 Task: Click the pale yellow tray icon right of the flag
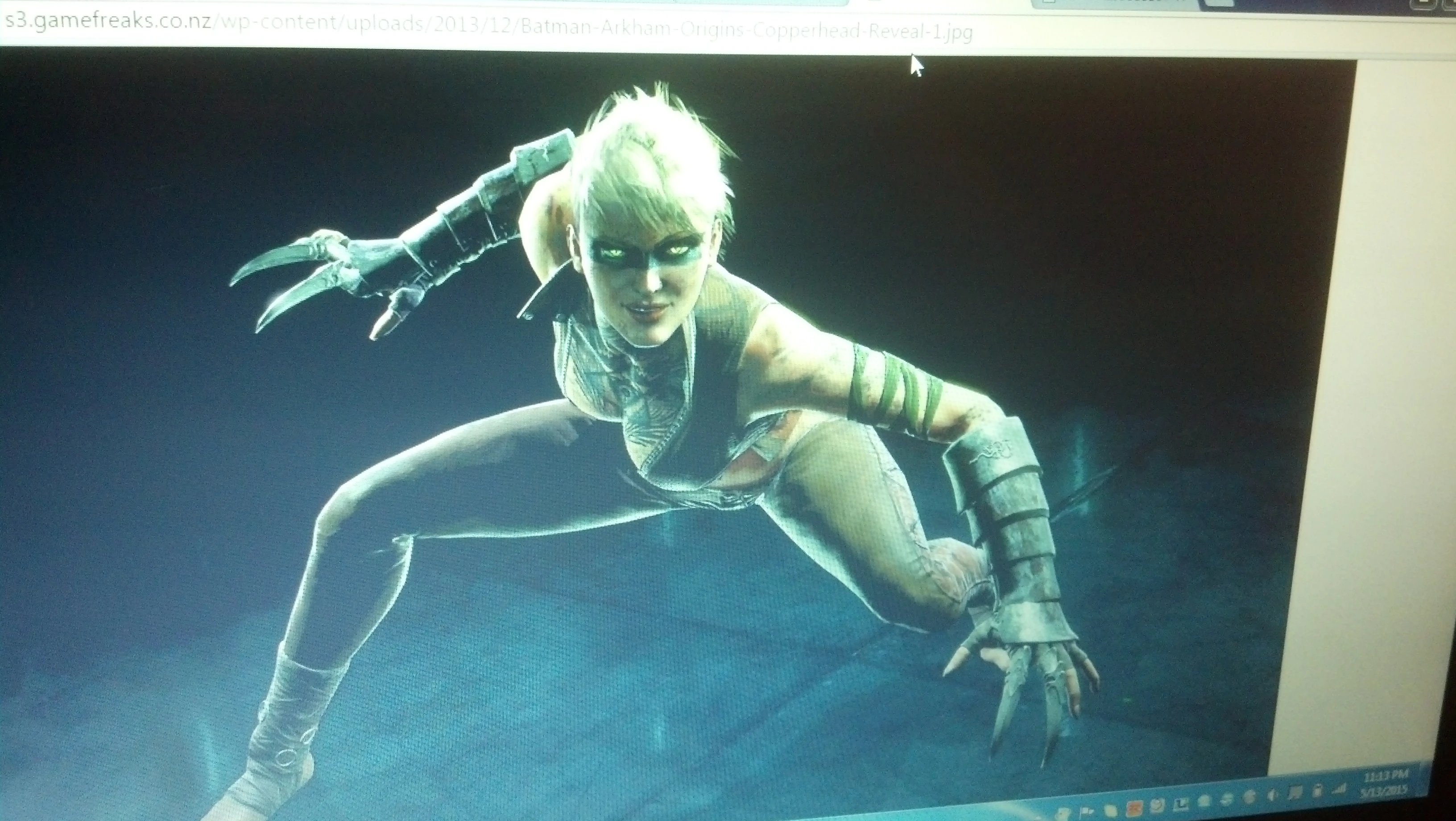pyautogui.click(x=1111, y=811)
